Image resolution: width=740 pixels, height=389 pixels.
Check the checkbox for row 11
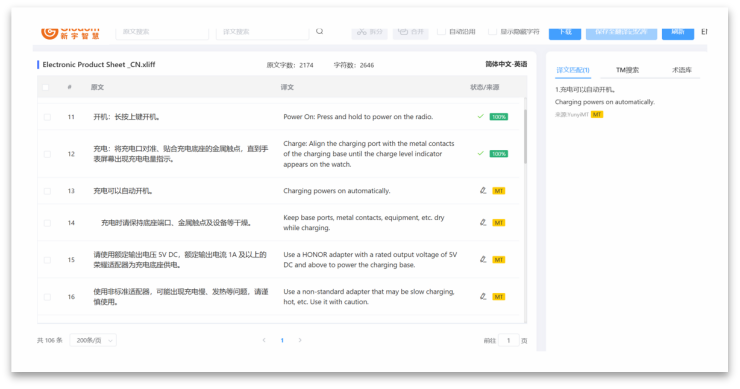click(47, 117)
